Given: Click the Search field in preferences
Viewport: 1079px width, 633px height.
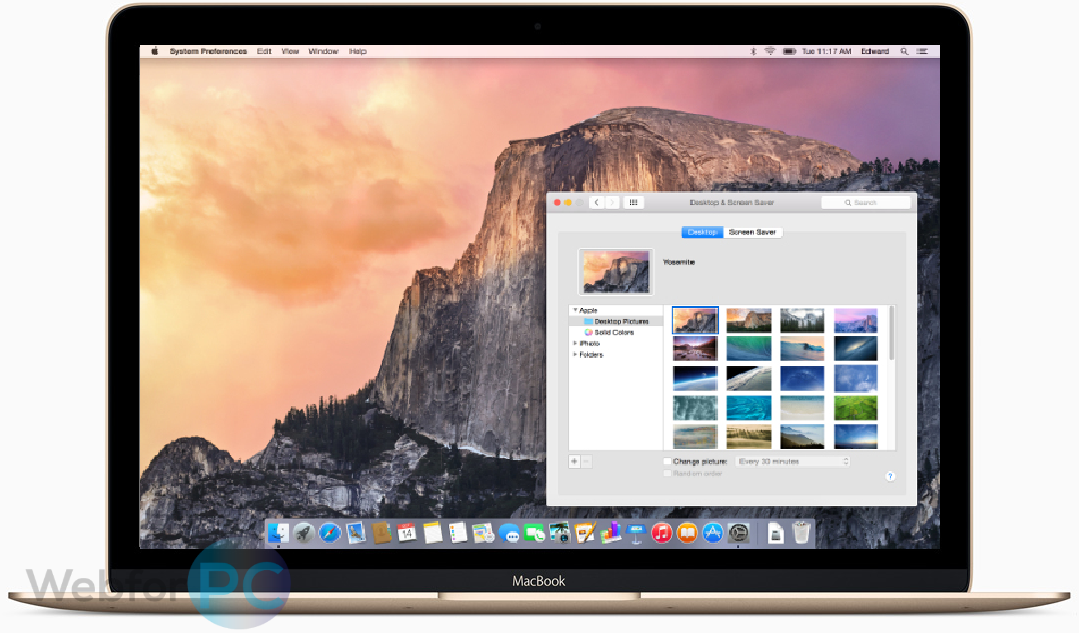Looking at the screenshot, I should tap(866, 202).
